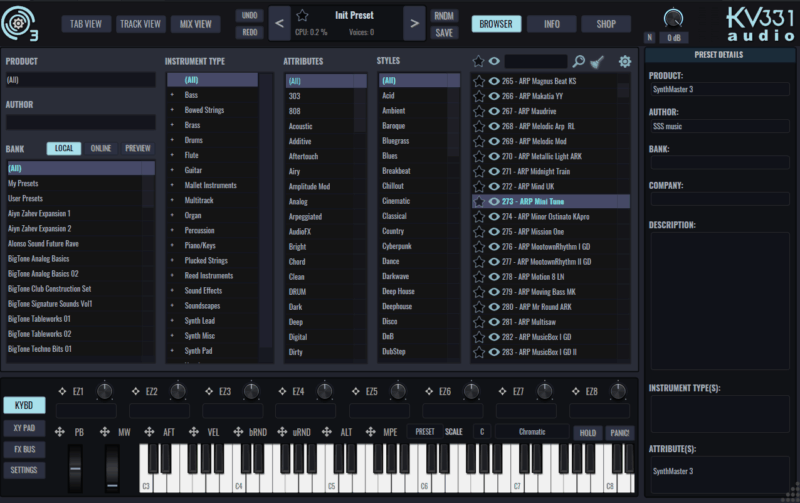Image resolution: width=800 pixels, height=503 pixels.
Task: Click the uRND modulation source move icon
Action: click(x=282, y=432)
